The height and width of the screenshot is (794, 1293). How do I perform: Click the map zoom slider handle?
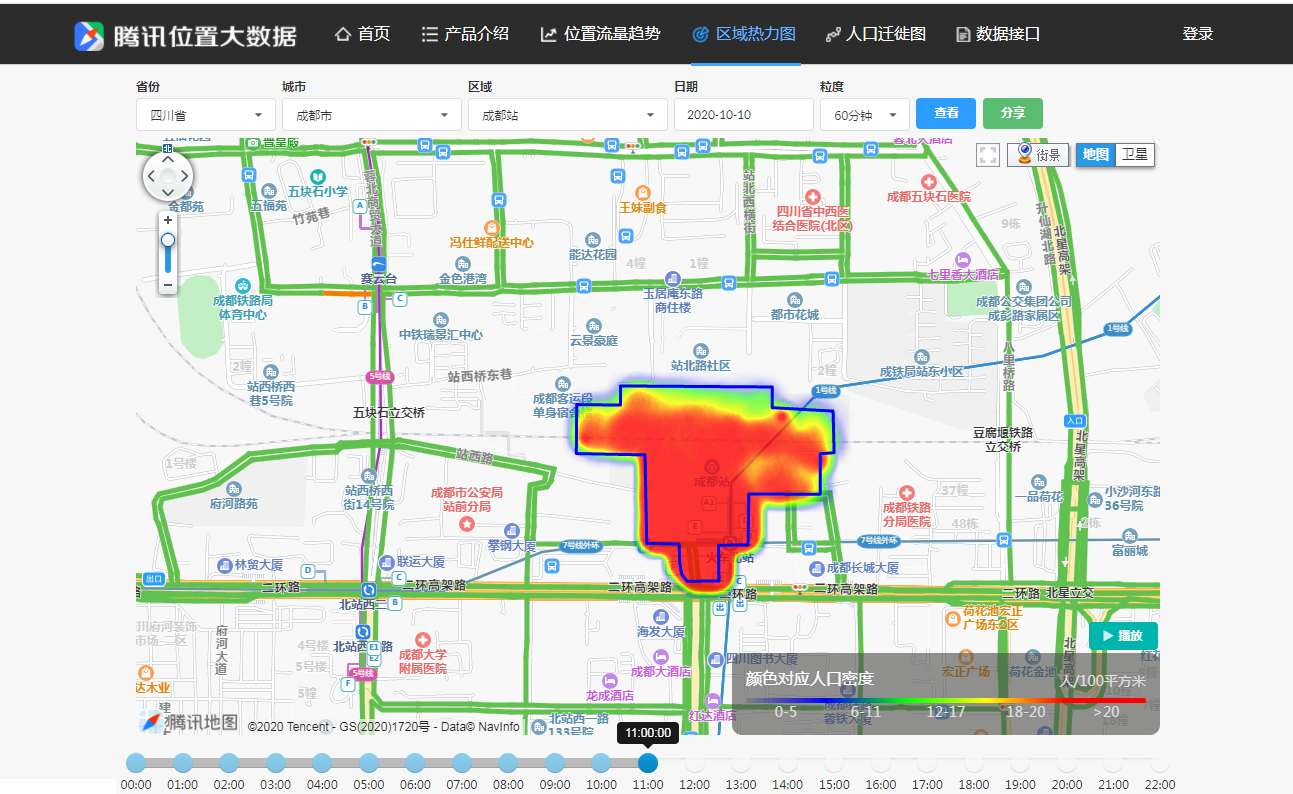[x=168, y=240]
